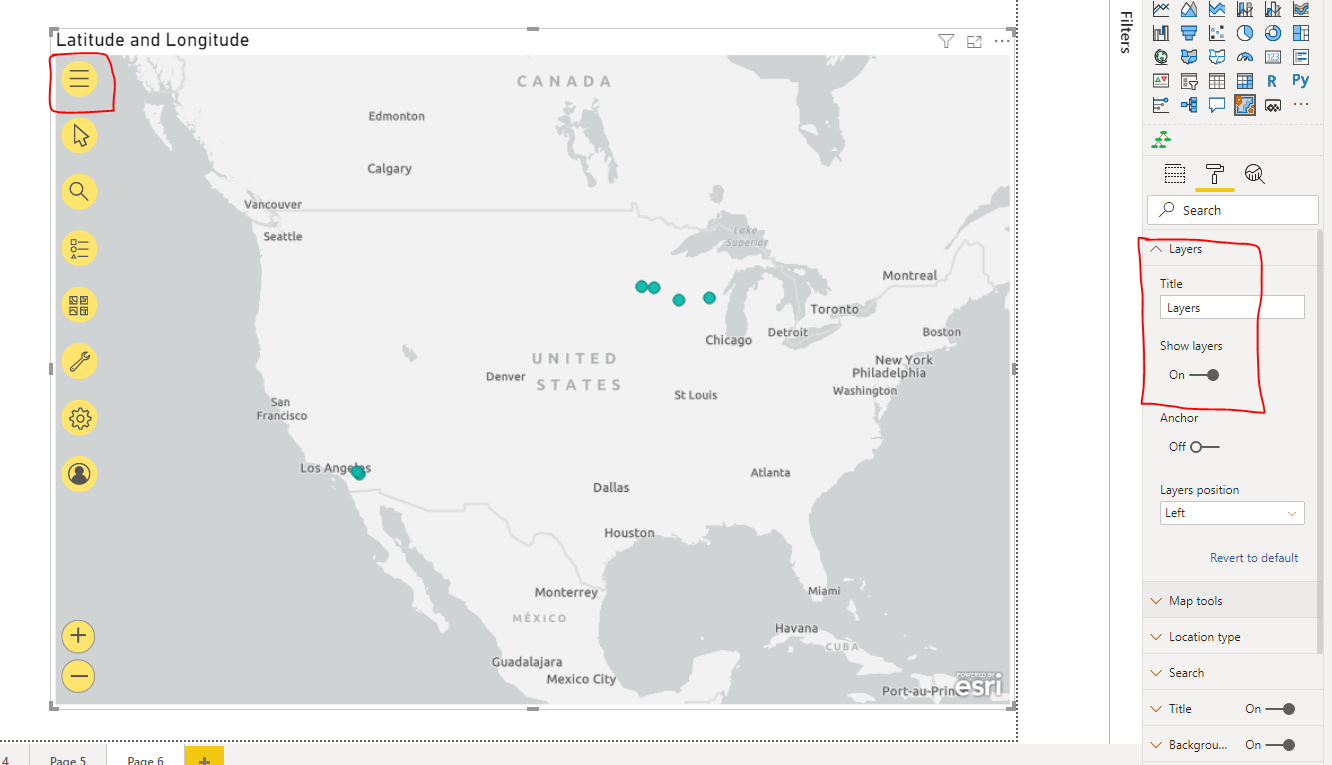The width and height of the screenshot is (1332, 765).
Task: Select the Q&A speech bubble visual
Action: pyautogui.click(x=1217, y=105)
